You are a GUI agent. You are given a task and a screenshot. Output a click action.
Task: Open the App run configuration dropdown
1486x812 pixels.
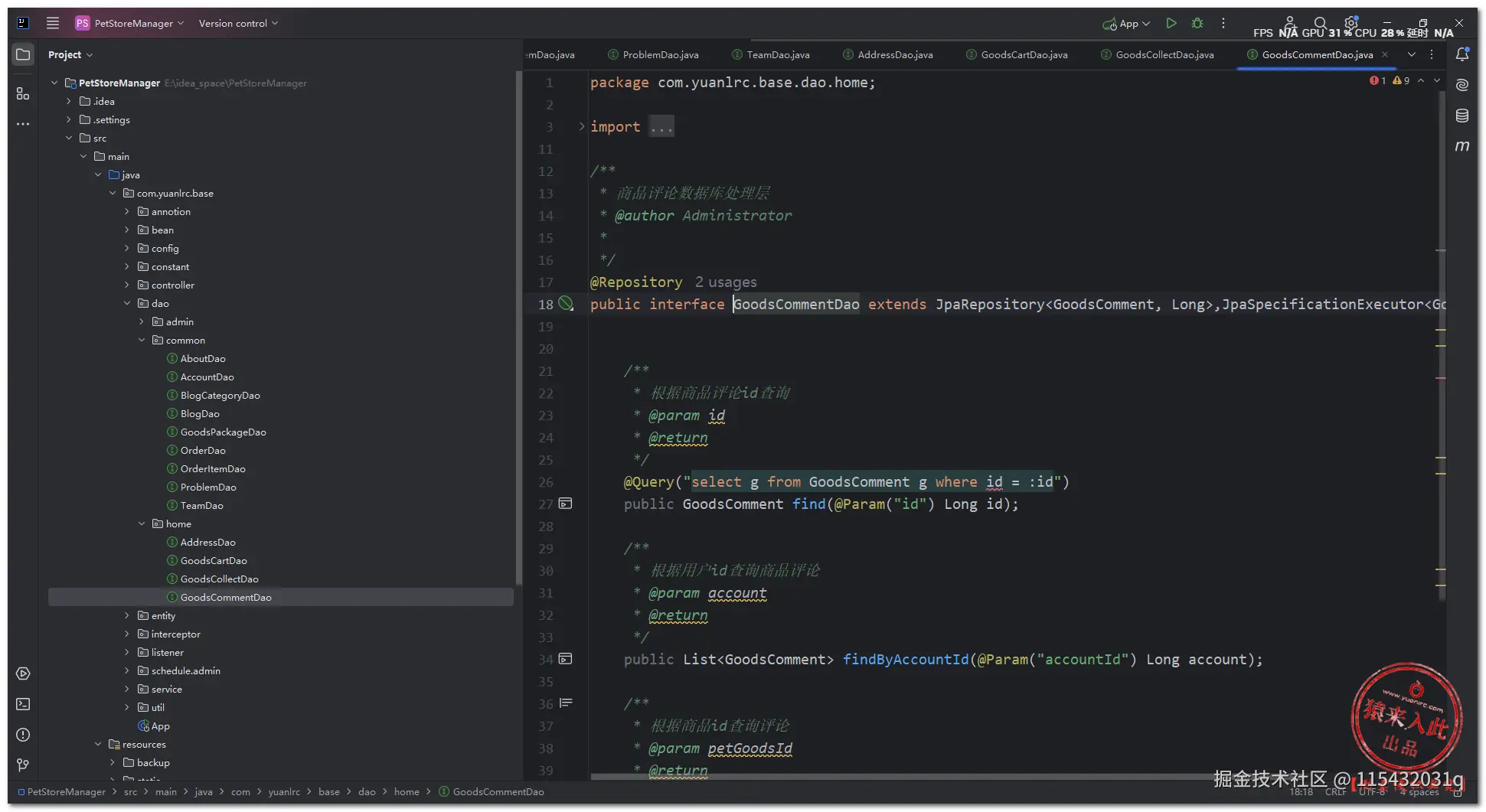1126,23
